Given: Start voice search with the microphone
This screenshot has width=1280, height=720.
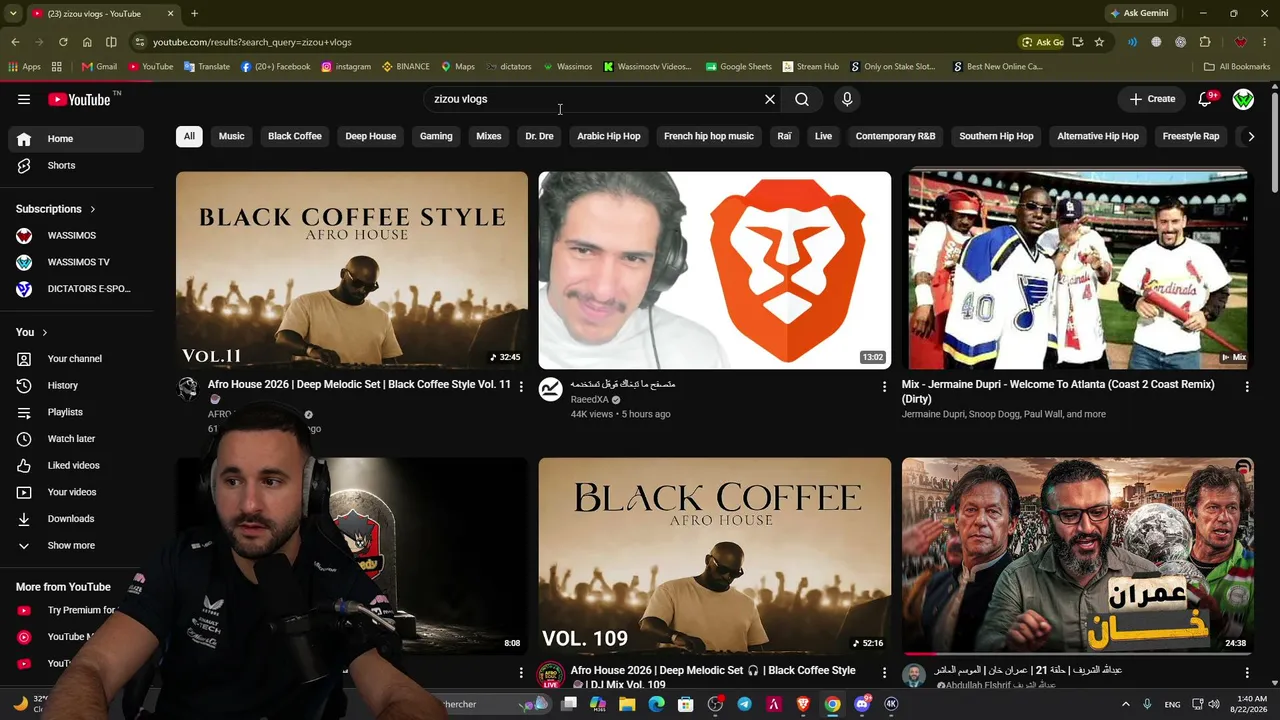Looking at the screenshot, I should [847, 99].
